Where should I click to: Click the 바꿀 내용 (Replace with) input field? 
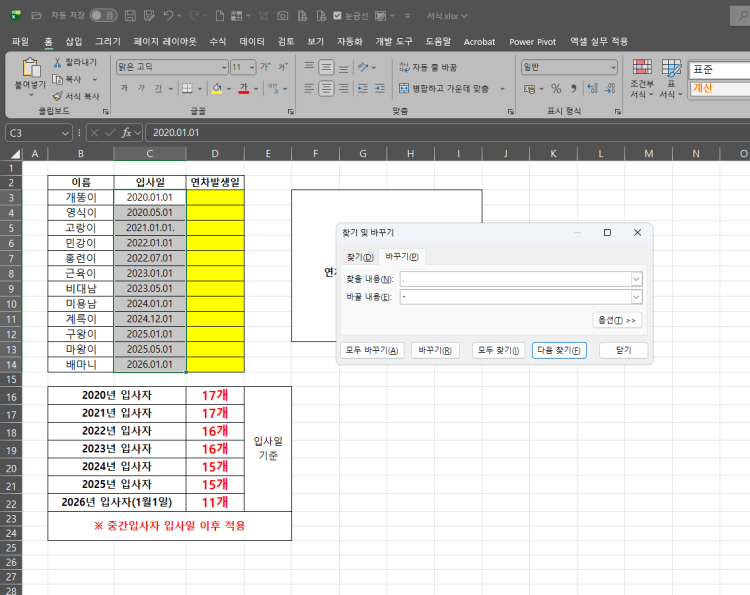514,297
